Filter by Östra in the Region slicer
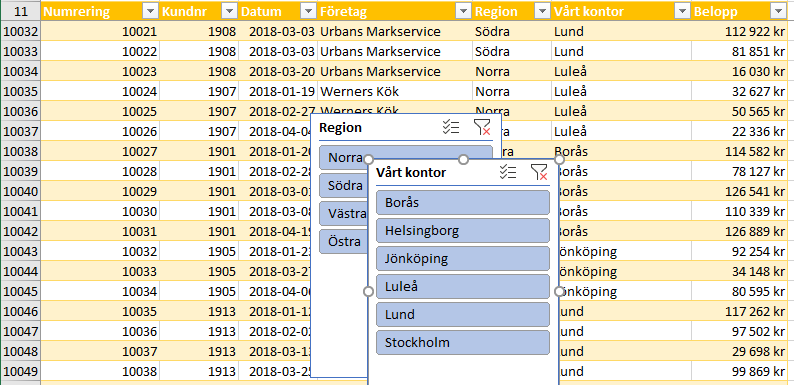794x385 pixels. point(343,242)
